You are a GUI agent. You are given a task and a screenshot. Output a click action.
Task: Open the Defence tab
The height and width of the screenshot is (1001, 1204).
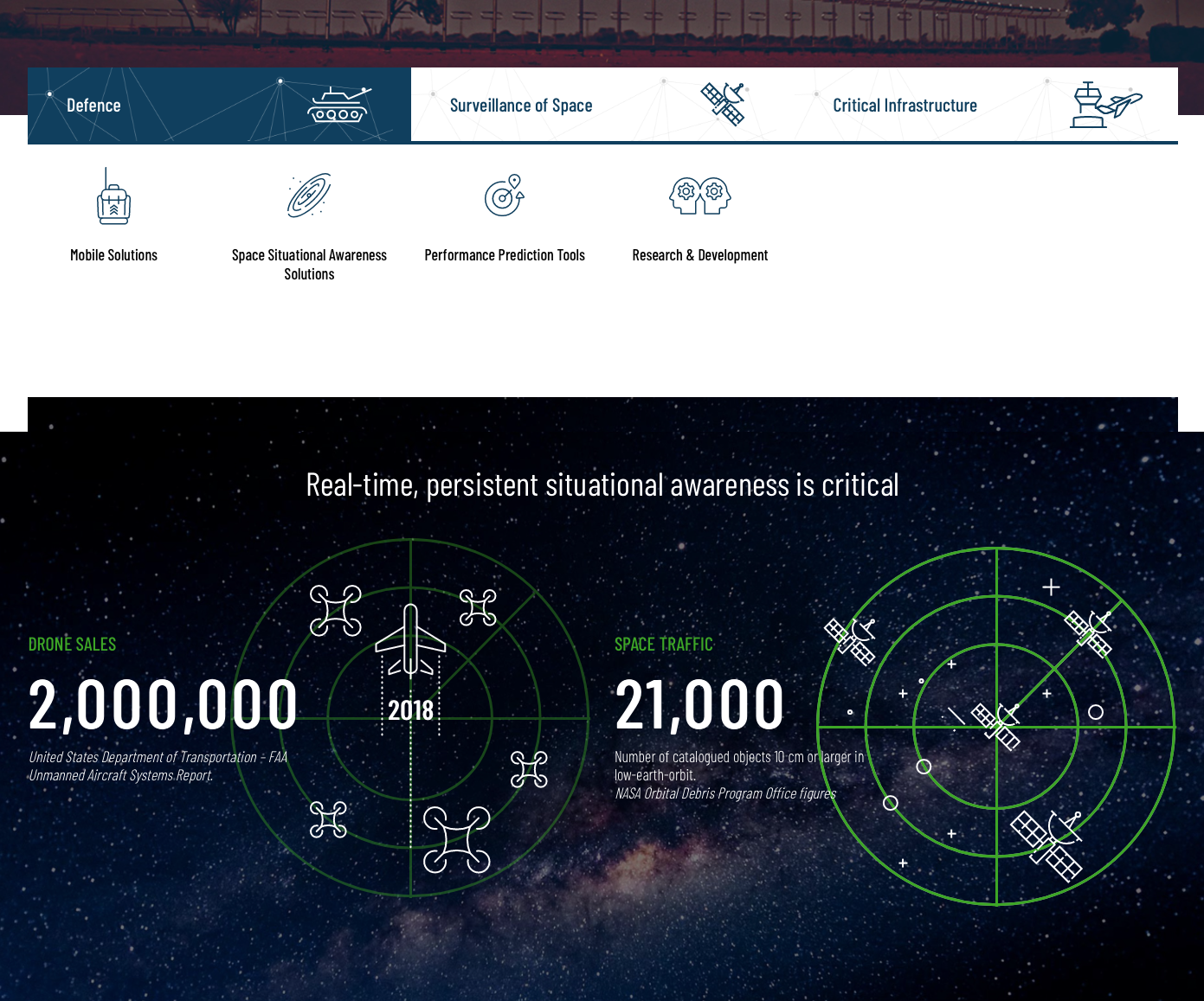pos(93,106)
